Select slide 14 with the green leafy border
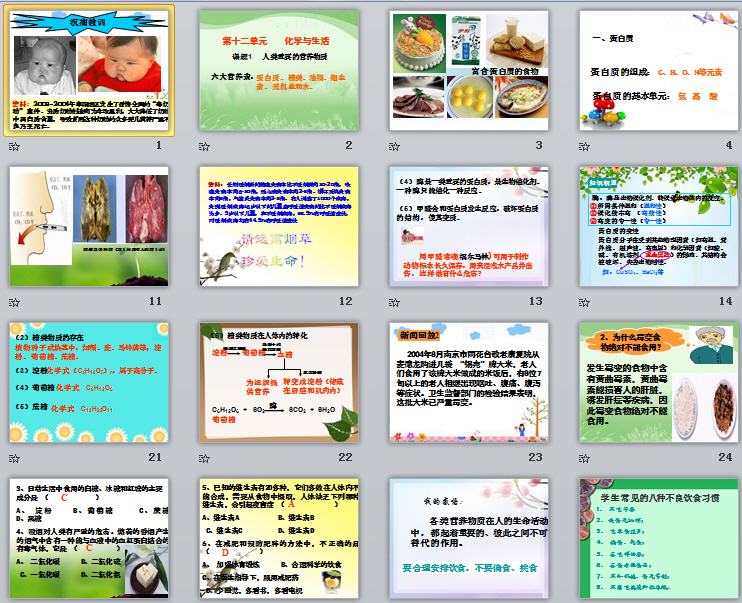 [x=659, y=226]
